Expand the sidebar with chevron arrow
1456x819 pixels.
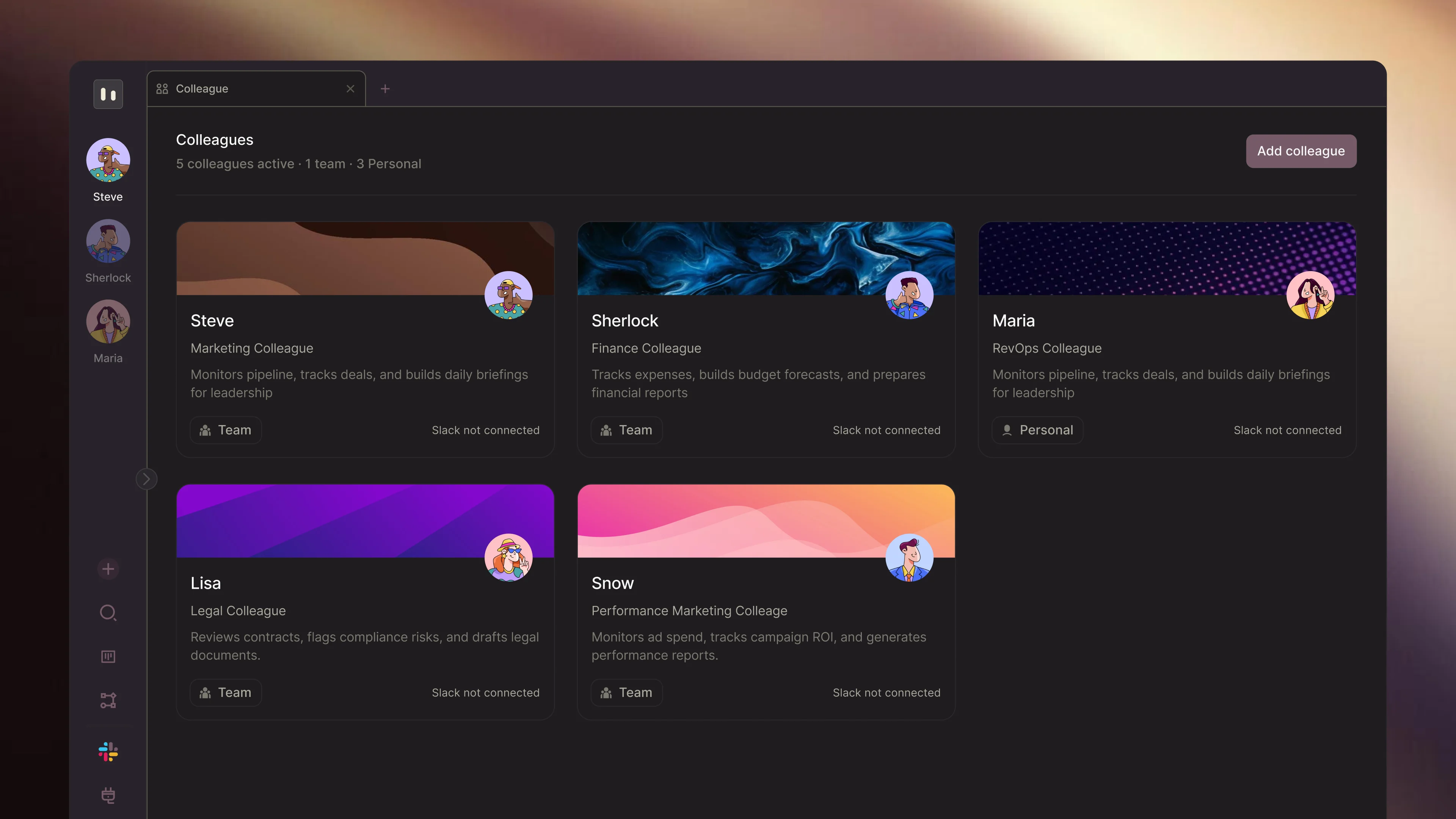coord(146,479)
